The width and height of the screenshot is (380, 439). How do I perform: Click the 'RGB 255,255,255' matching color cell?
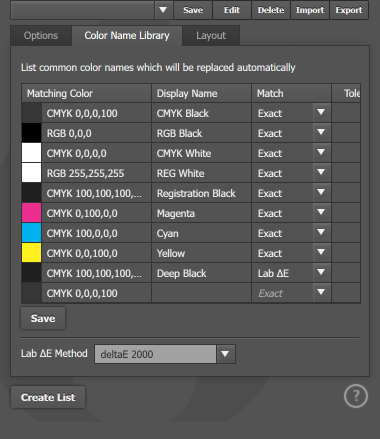tap(96, 173)
